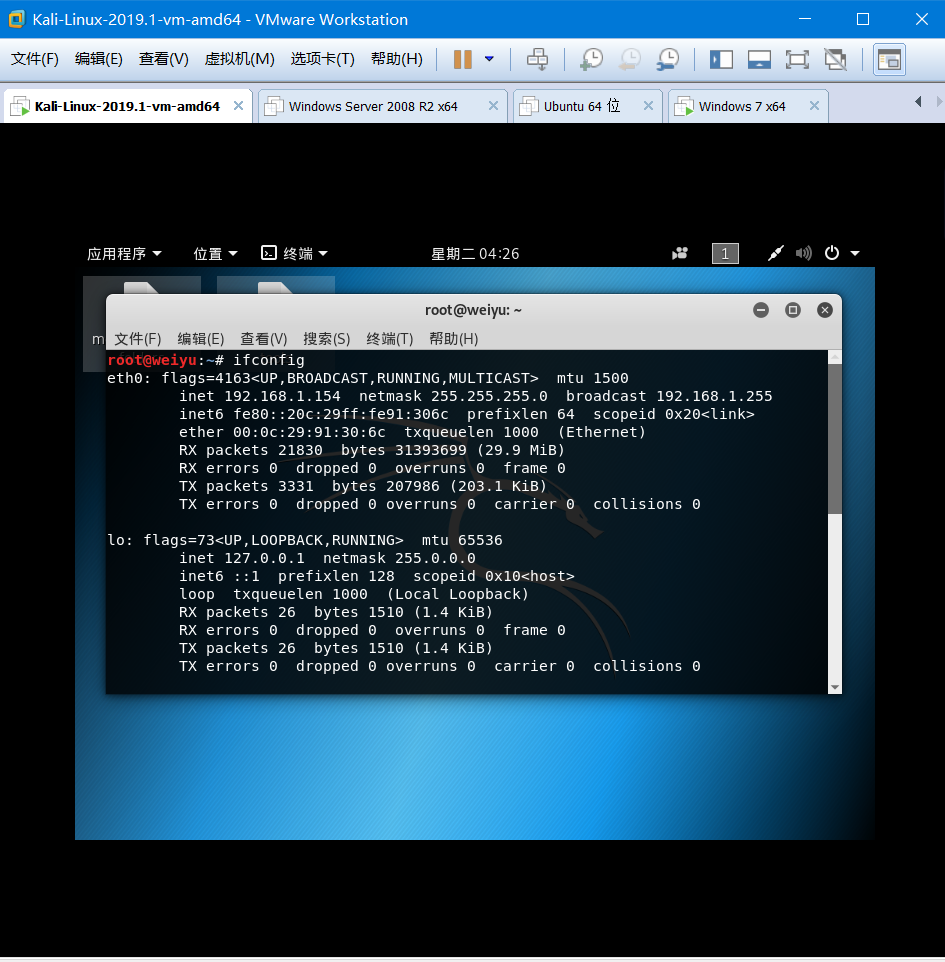This screenshot has width=945, height=962.
Task: Maximize the root@weiyu terminal window
Action: click(793, 310)
